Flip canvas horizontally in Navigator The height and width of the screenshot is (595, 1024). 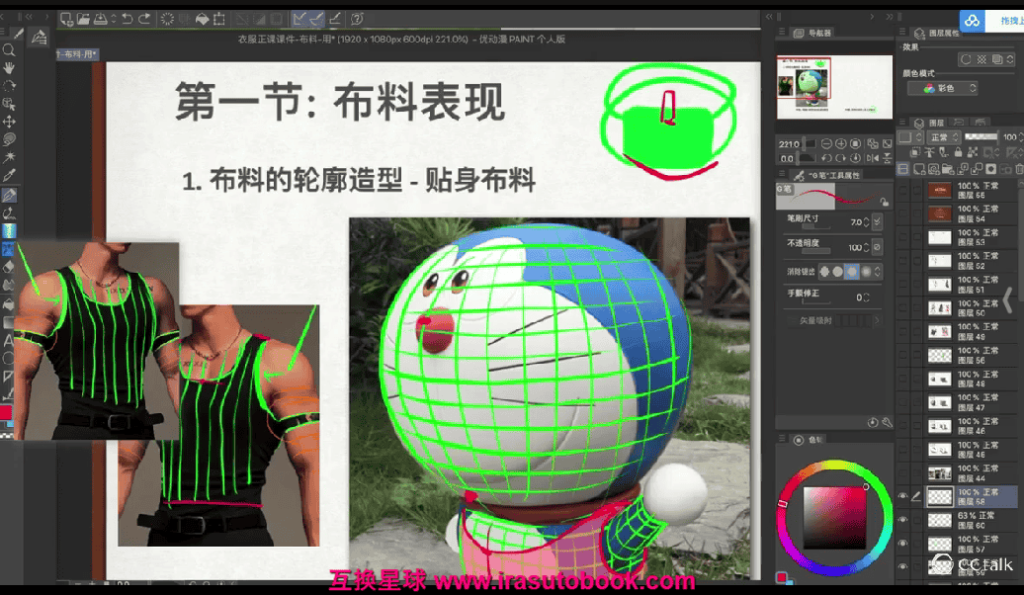click(x=872, y=157)
